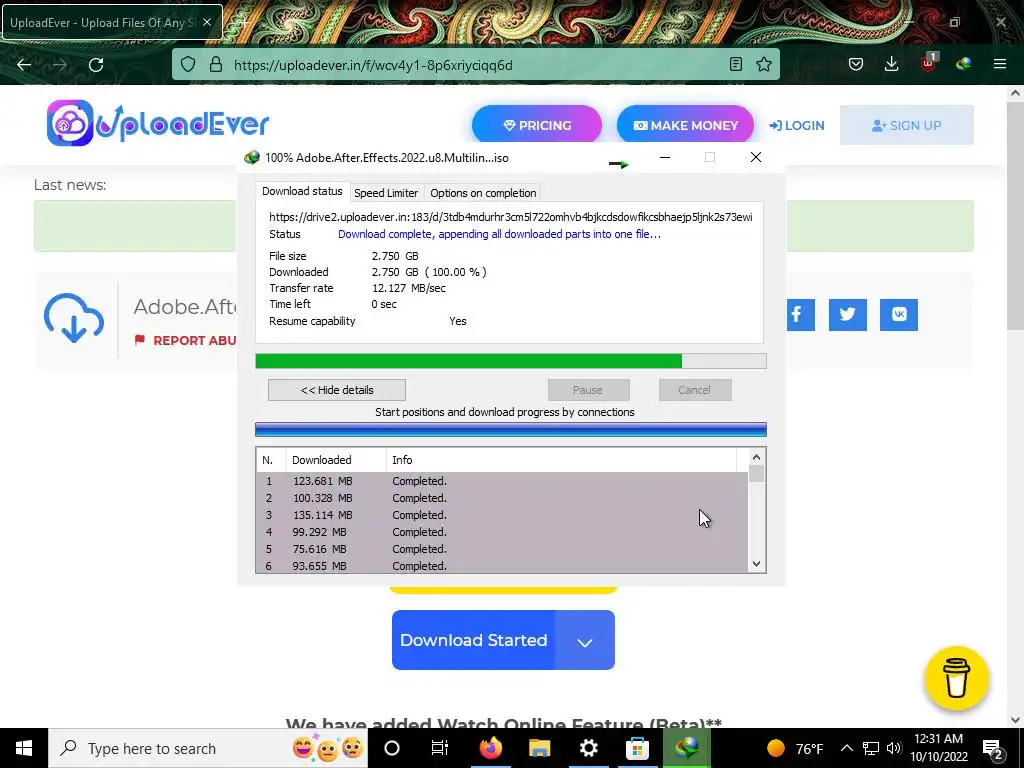Open the Firefox hamburger menu
This screenshot has width=1024, height=768.
[1000, 64]
